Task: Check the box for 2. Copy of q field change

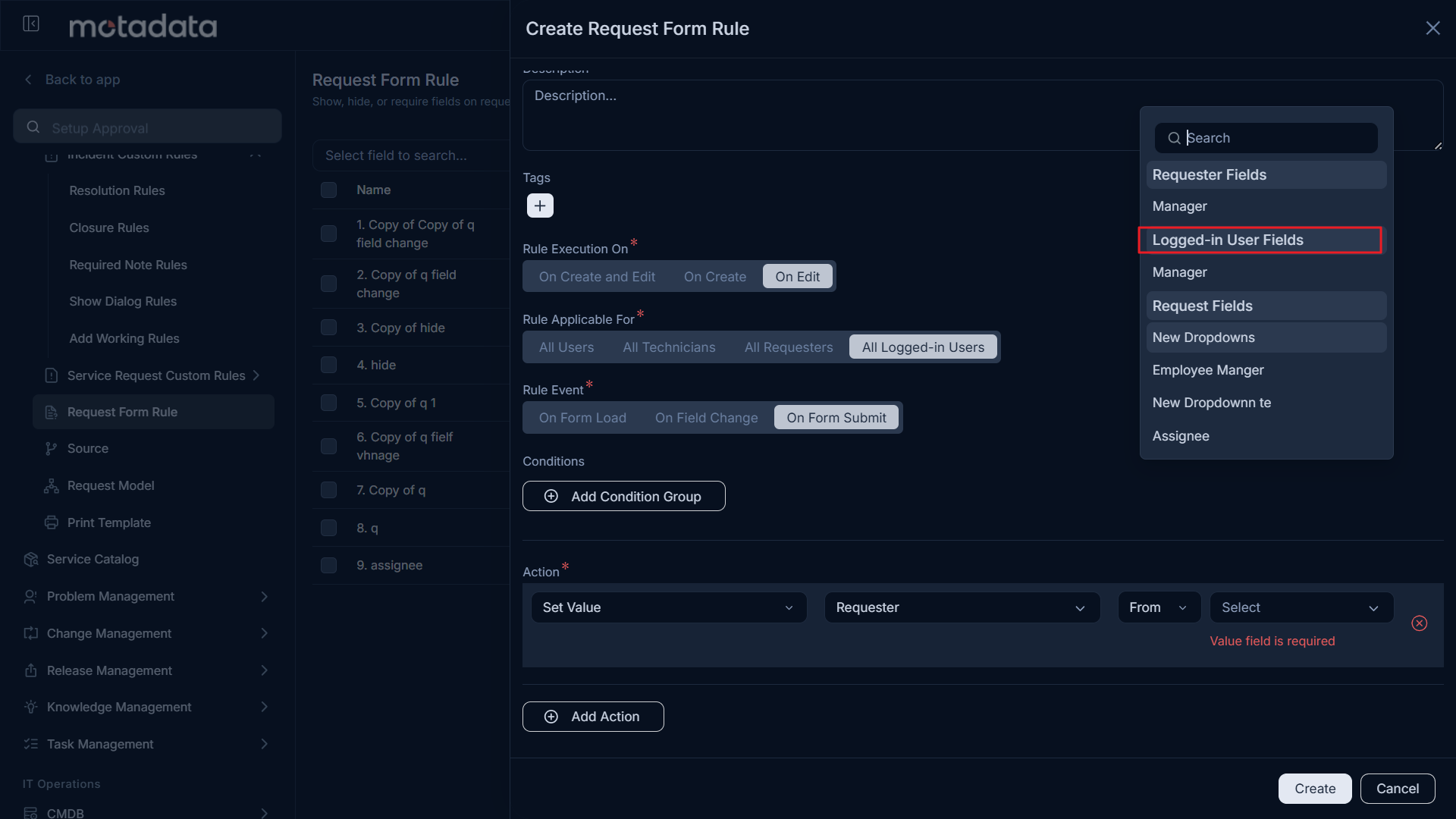Action: pyautogui.click(x=328, y=284)
